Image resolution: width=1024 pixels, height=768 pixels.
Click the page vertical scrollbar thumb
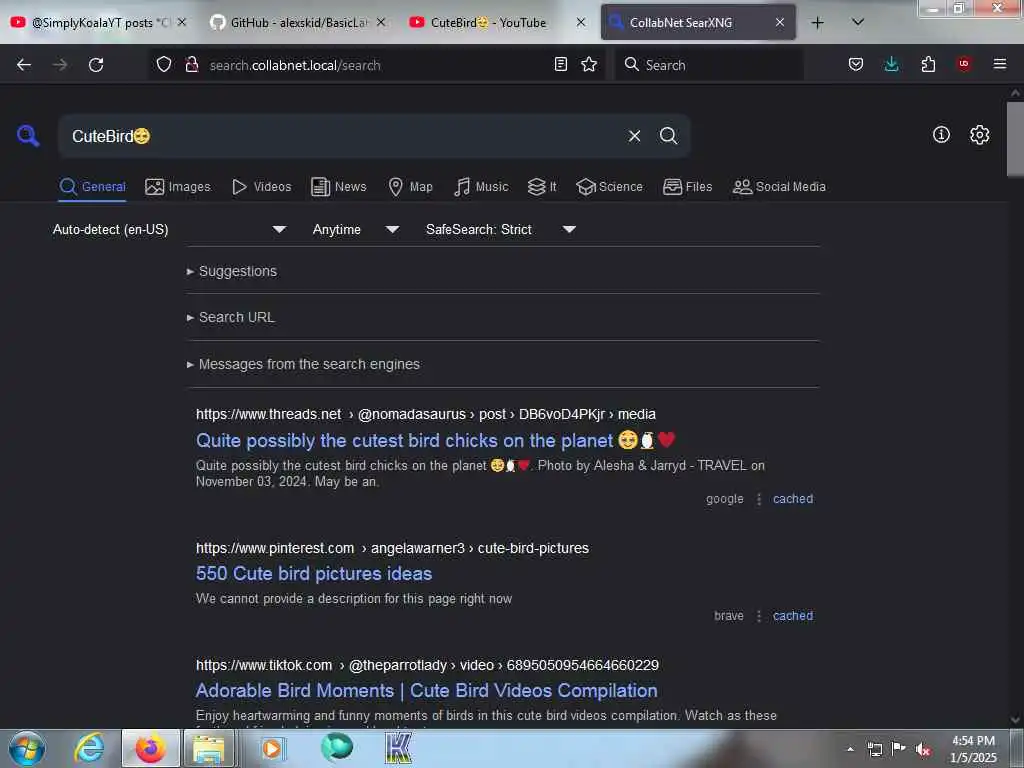pyautogui.click(x=1015, y=138)
